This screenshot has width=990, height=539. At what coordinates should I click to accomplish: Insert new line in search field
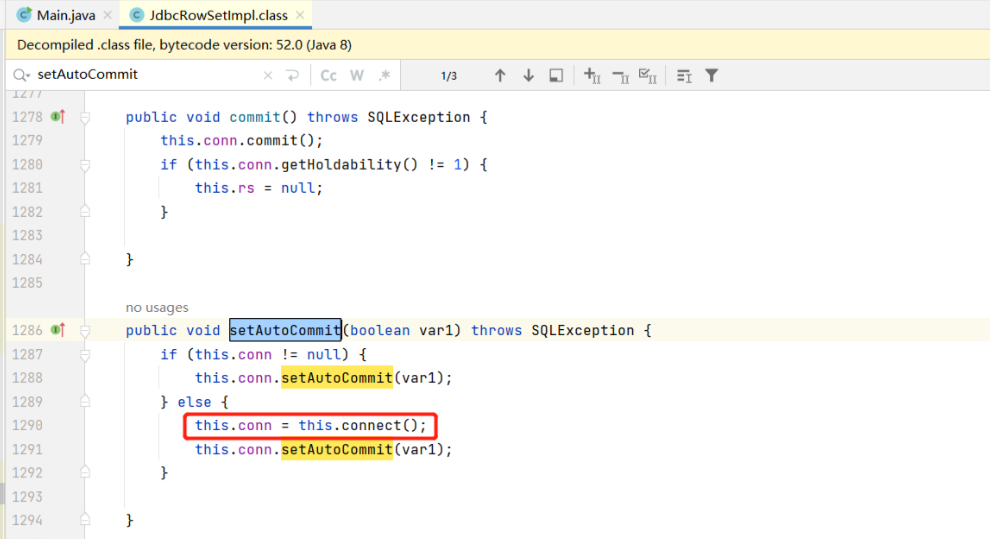292,76
